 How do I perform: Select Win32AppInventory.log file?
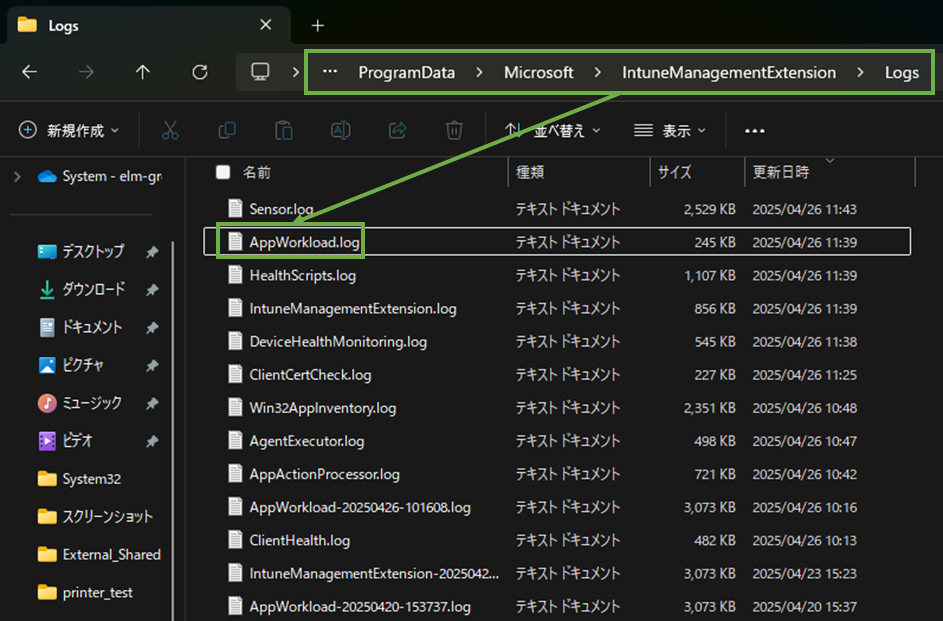[x=557, y=407]
